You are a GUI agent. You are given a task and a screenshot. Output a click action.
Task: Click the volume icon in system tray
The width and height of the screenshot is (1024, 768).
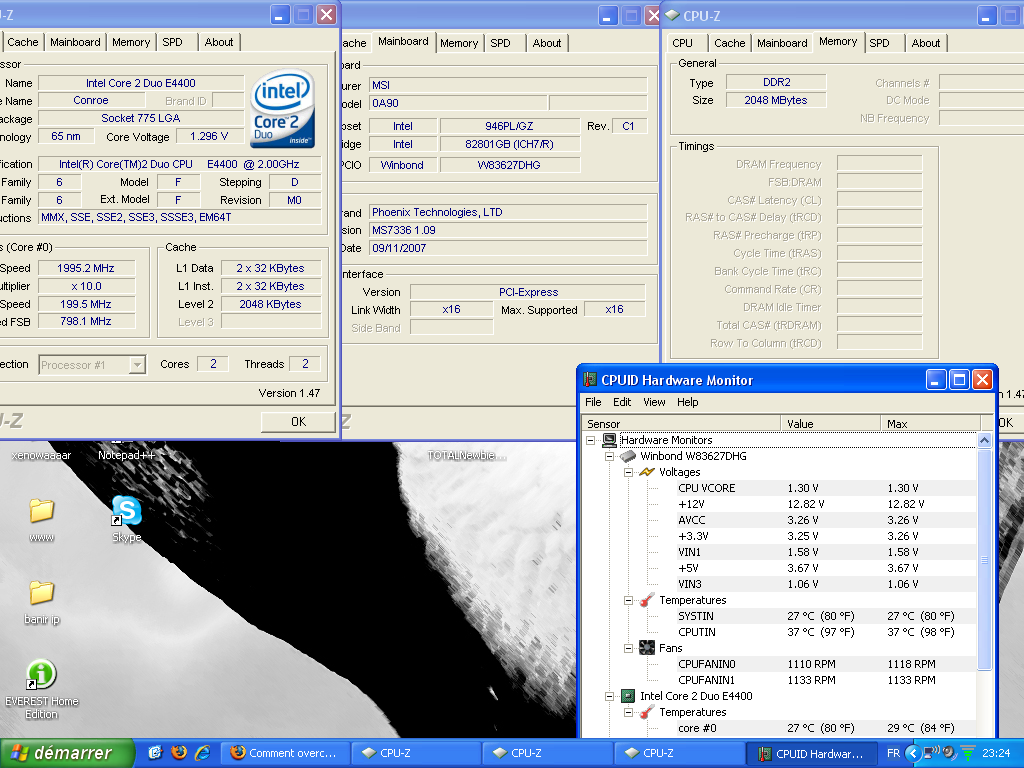950,753
